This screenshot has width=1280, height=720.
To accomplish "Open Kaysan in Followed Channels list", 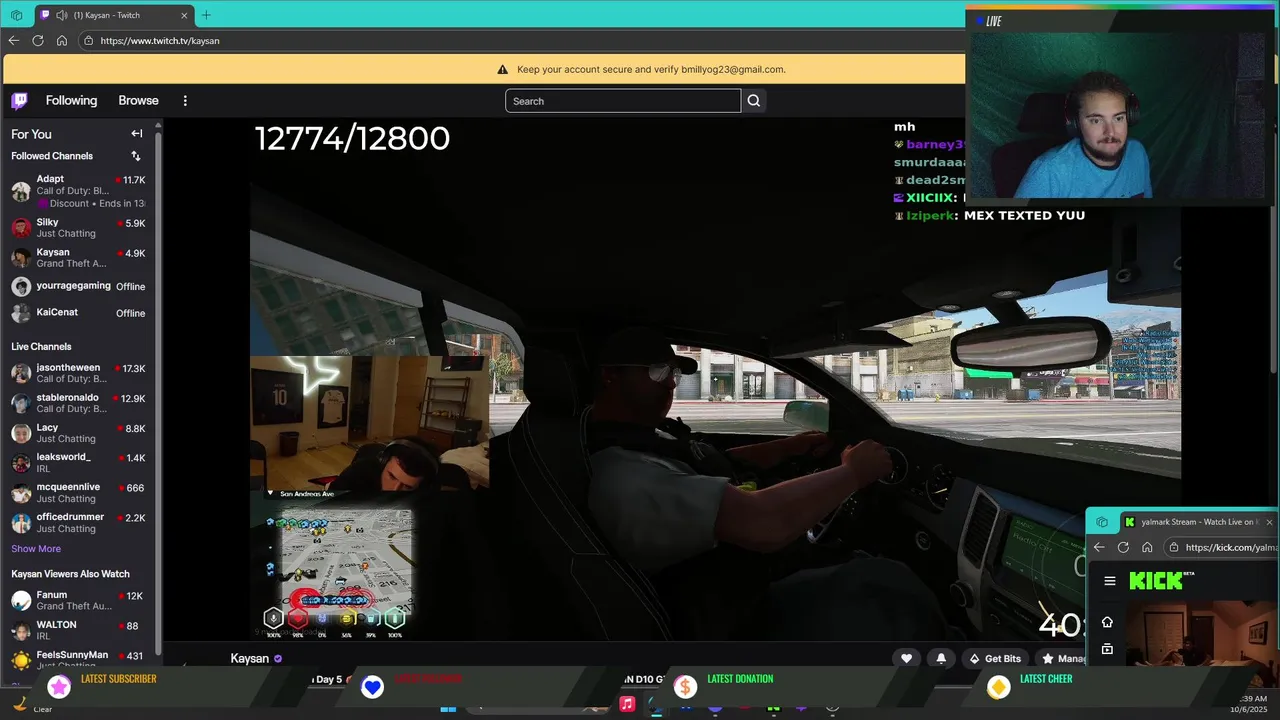I will pyautogui.click(x=79, y=257).
